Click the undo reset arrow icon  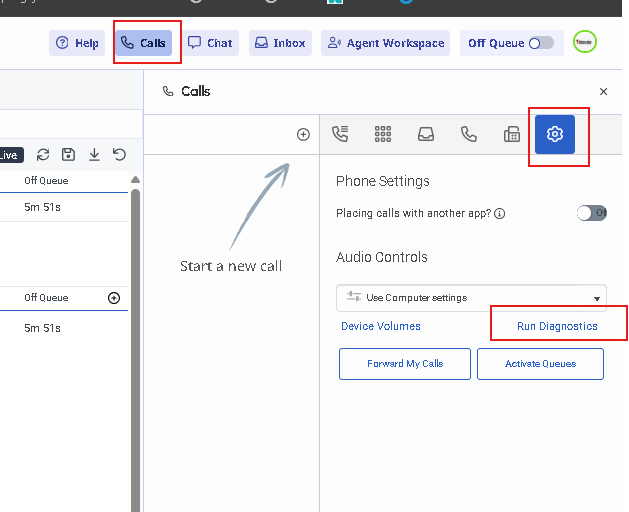pos(119,154)
